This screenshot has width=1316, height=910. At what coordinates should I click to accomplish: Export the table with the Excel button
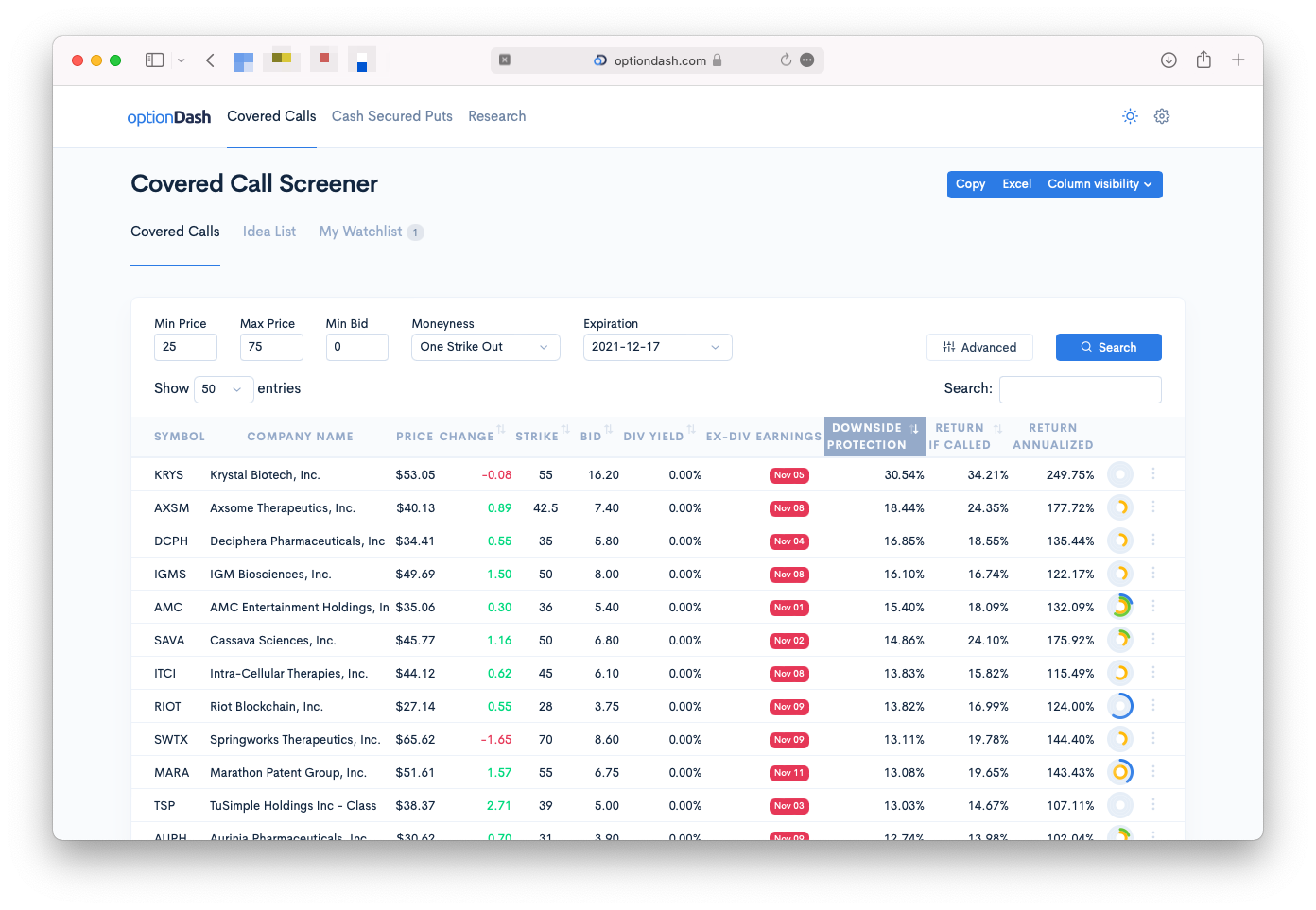(x=1017, y=184)
